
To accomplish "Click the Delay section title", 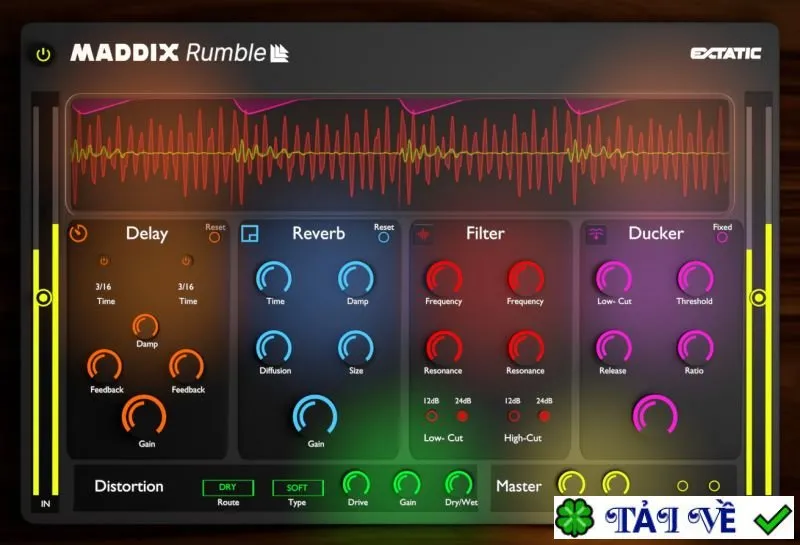I will [x=147, y=234].
